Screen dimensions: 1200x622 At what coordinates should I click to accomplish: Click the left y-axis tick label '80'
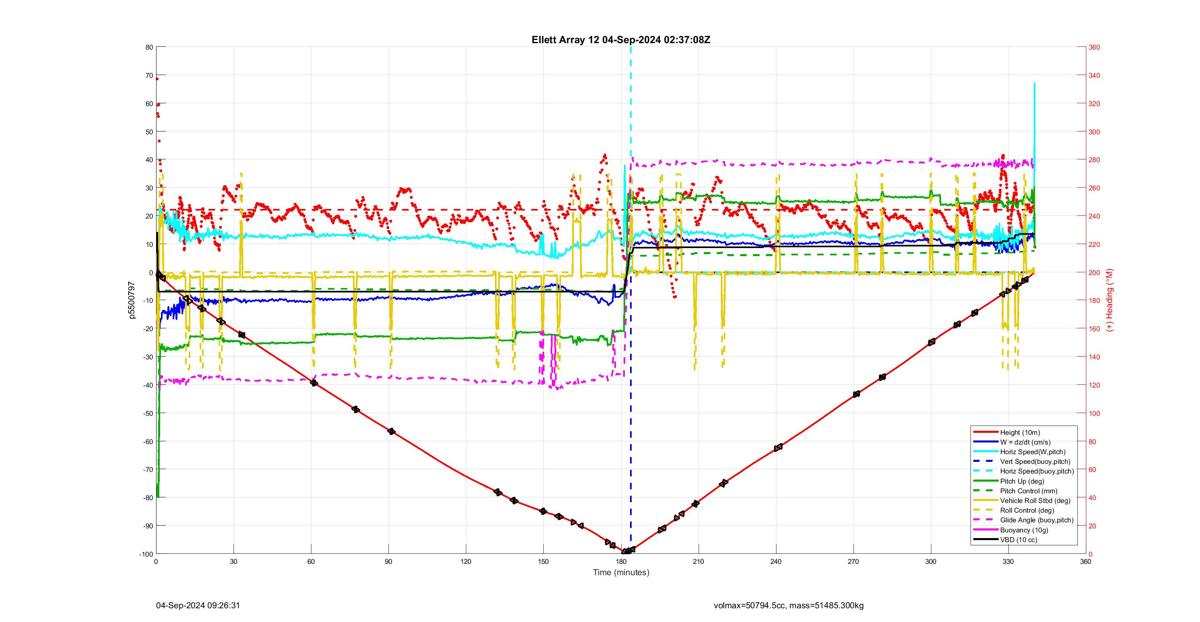coord(148,47)
